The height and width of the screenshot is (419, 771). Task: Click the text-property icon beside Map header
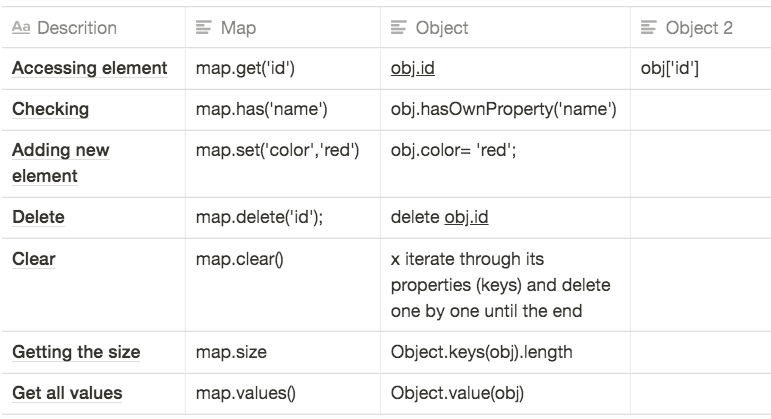click(203, 28)
